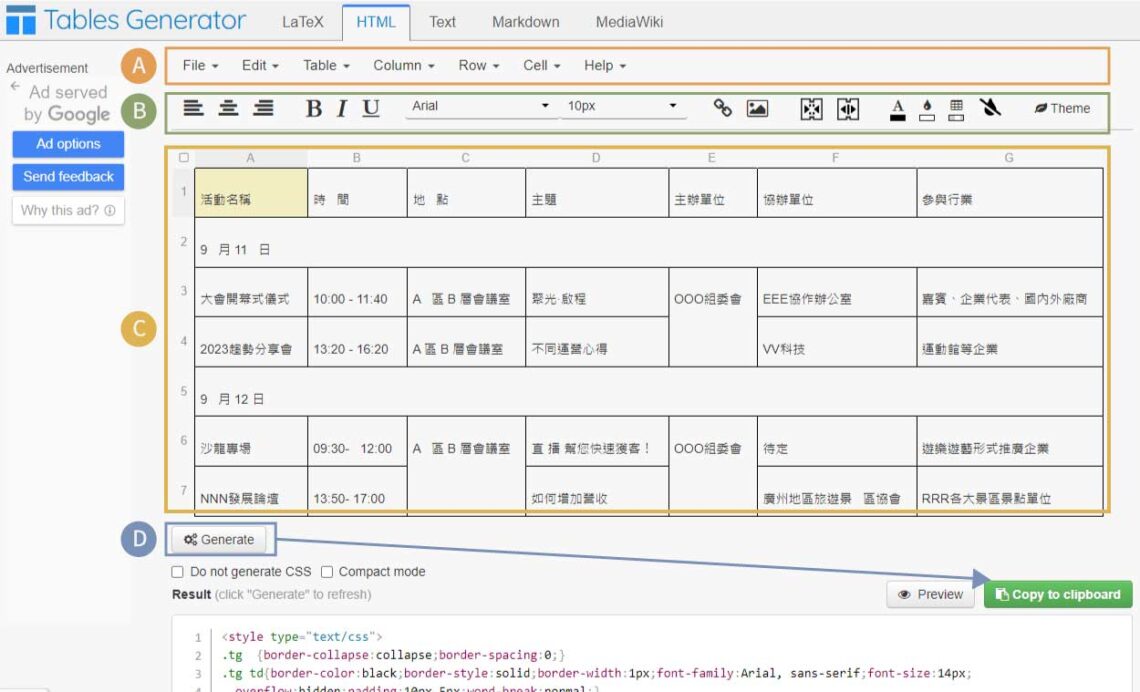1140x692 pixels.
Task: Click the Generate button
Action: (x=219, y=539)
